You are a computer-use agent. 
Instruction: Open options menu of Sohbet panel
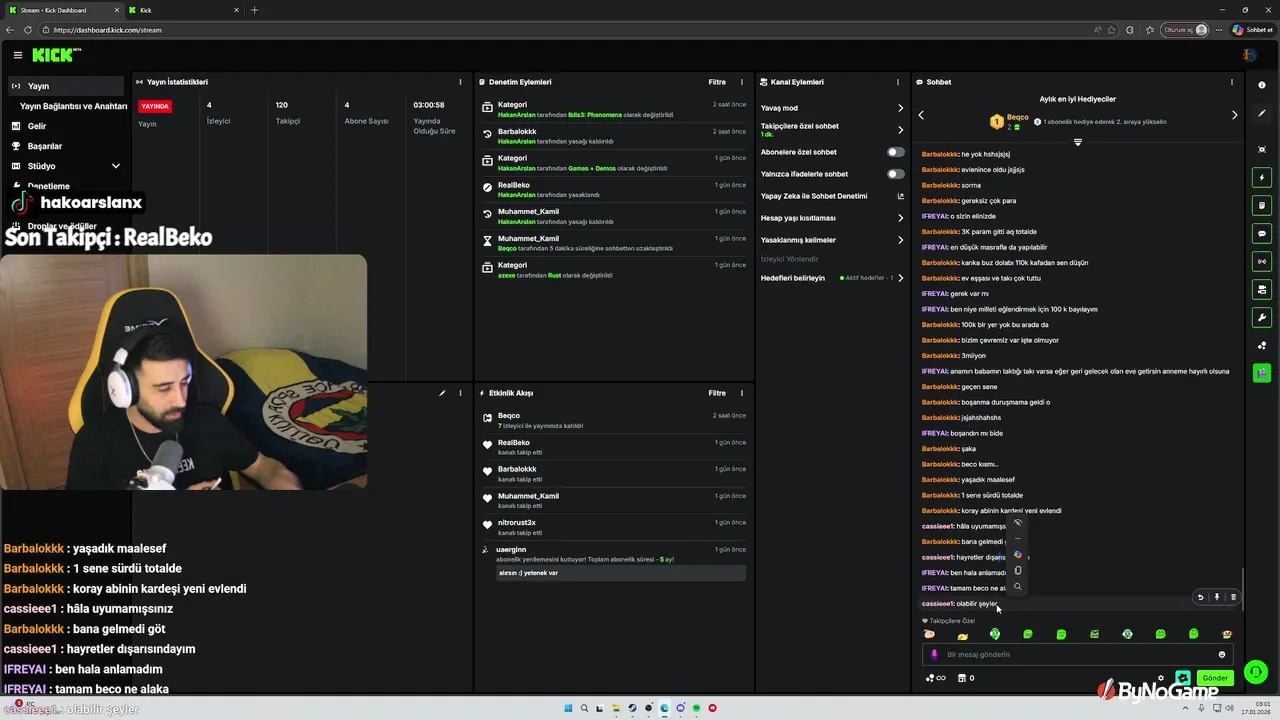(x=1232, y=82)
